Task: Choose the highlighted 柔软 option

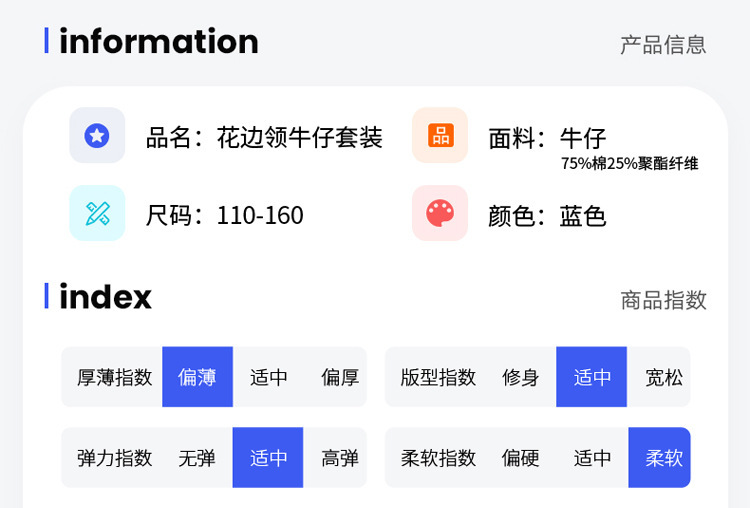Action: pyautogui.click(x=664, y=458)
